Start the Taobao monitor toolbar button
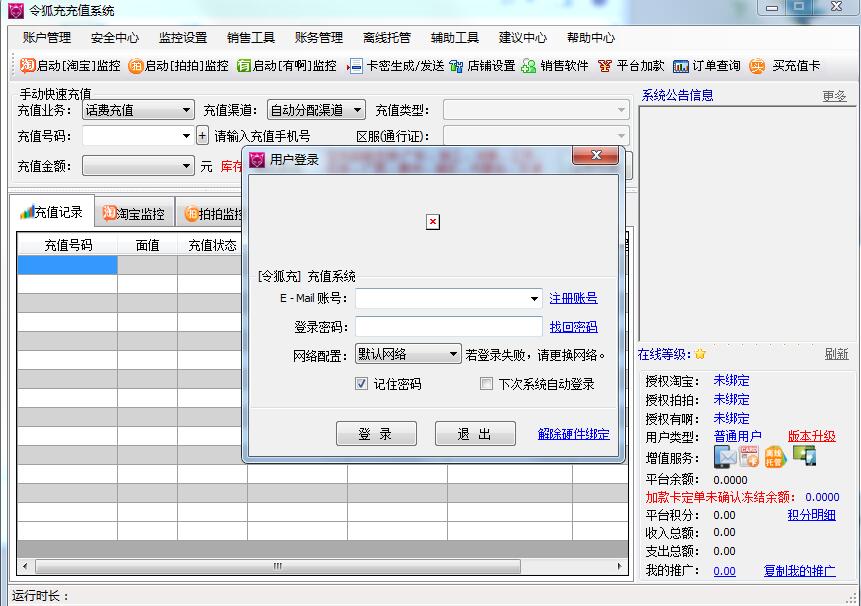 coord(70,66)
